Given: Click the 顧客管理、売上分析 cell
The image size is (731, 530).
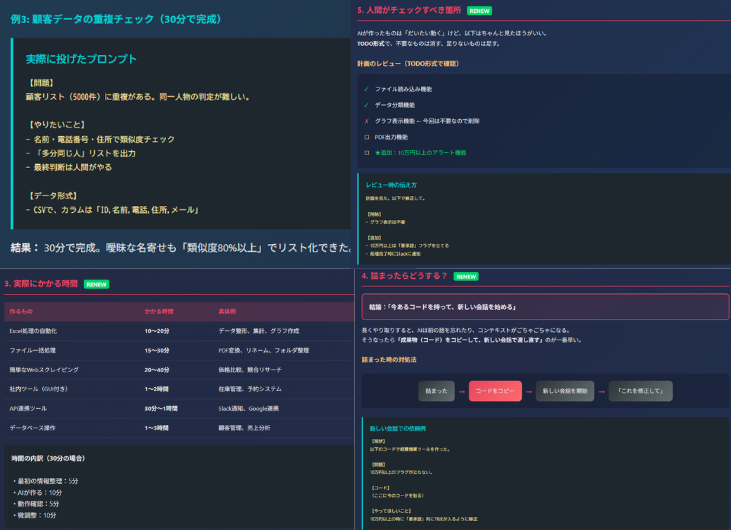Looking at the screenshot, I should pyautogui.click(x=244, y=427).
